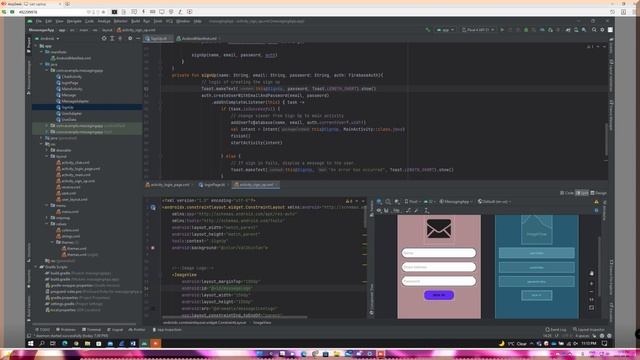Select activity_main.xml in layout folder

pyautogui.click(x=76, y=175)
